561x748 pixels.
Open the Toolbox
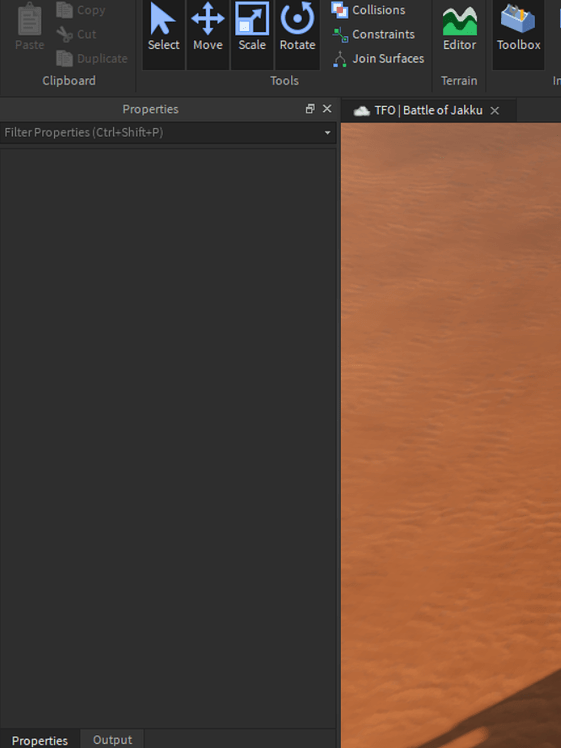[518, 33]
